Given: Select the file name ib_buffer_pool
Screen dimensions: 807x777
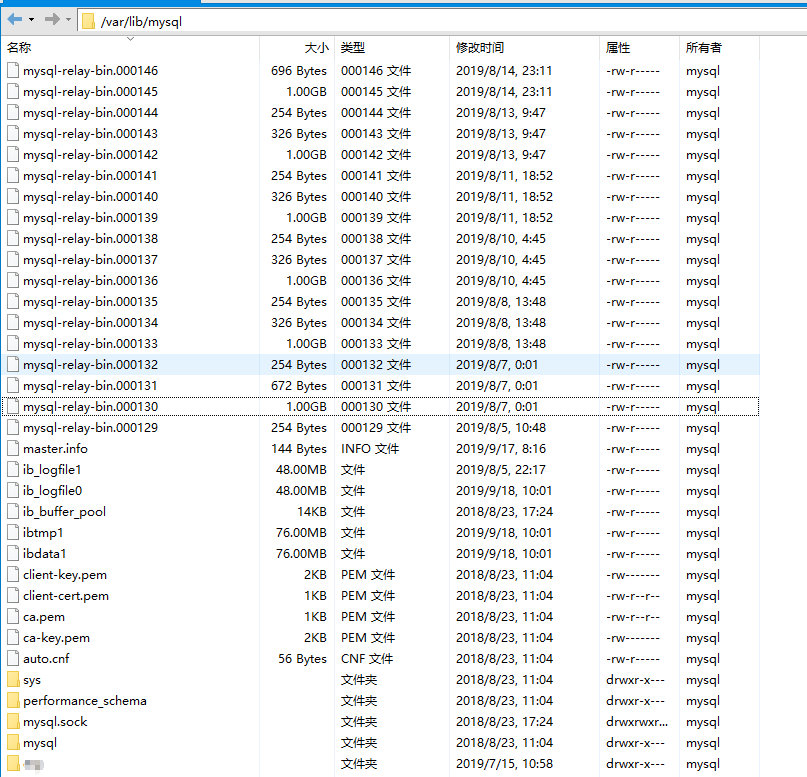Looking at the screenshot, I should click(x=64, y=512).
